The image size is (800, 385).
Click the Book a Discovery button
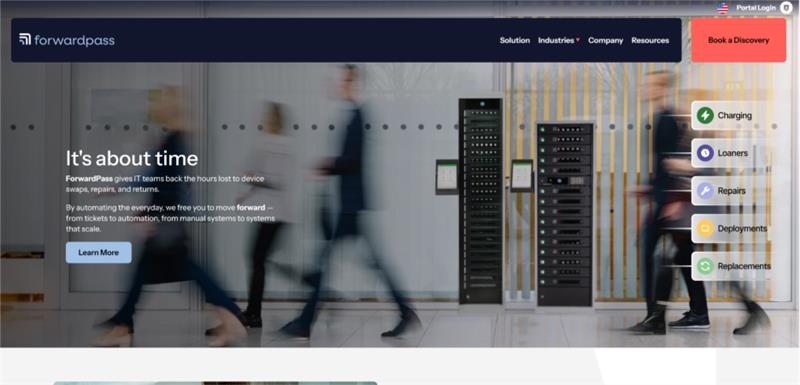pyautogui.click(x=738, y=40)
